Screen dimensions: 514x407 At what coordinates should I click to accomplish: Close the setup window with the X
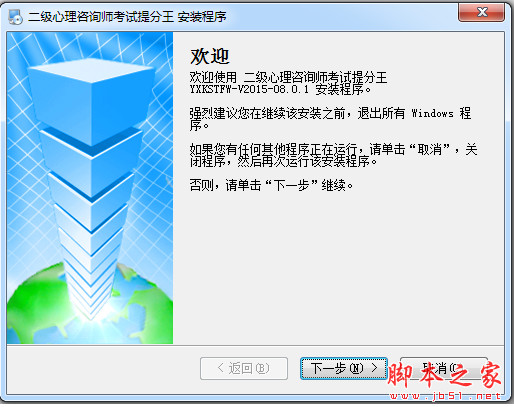tap(481, 13)
